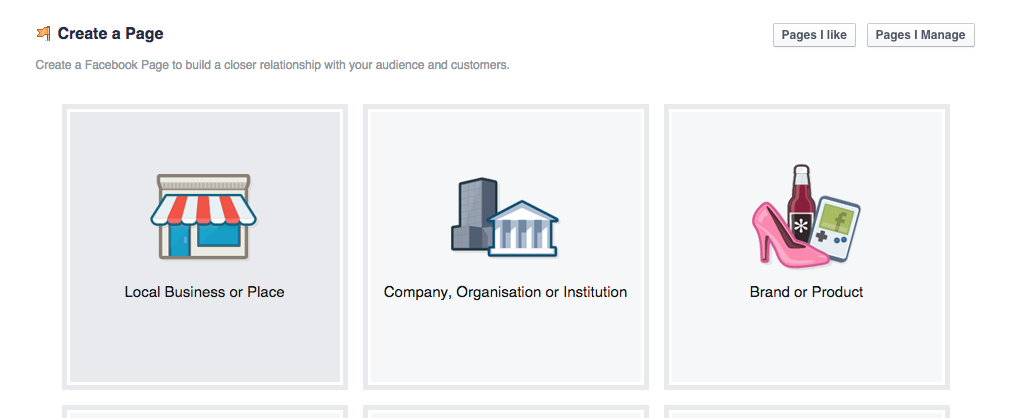Click the Create a Page heading
Screen dimensions: 1015x418
(x=110, y=34)
